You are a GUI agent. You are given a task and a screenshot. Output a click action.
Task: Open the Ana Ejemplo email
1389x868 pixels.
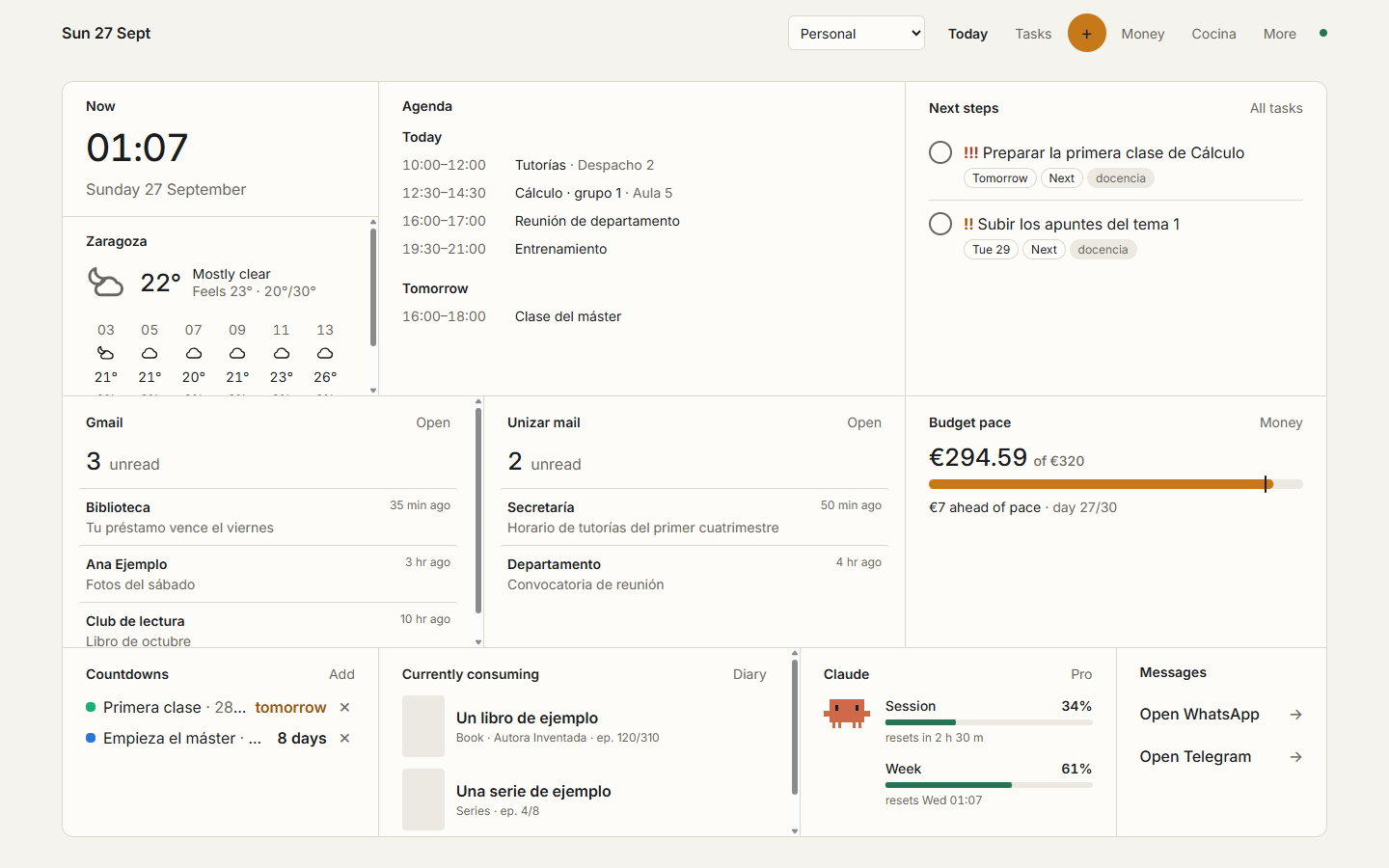coord(268,574)
